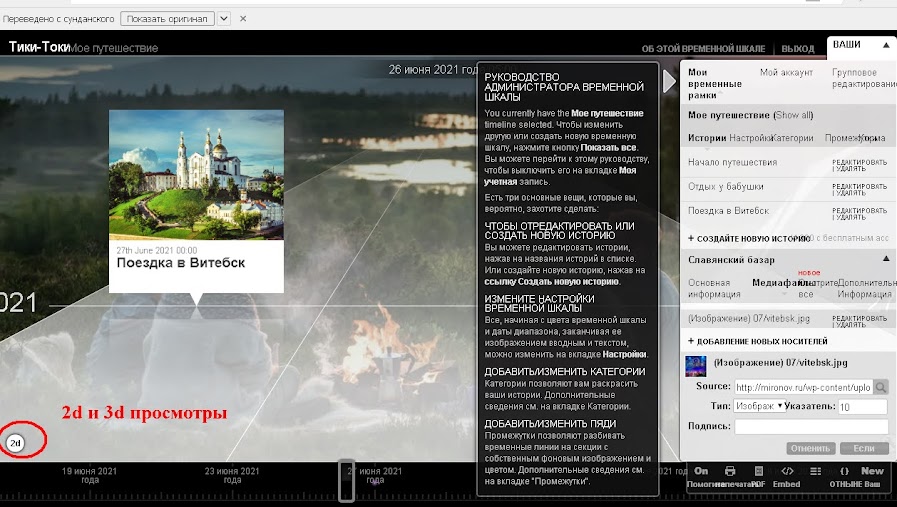Image resolution: width=897 pixels, height=507 pixels.
Task: Click the Поездка в Витебск card title
Action: pos(181,263)
